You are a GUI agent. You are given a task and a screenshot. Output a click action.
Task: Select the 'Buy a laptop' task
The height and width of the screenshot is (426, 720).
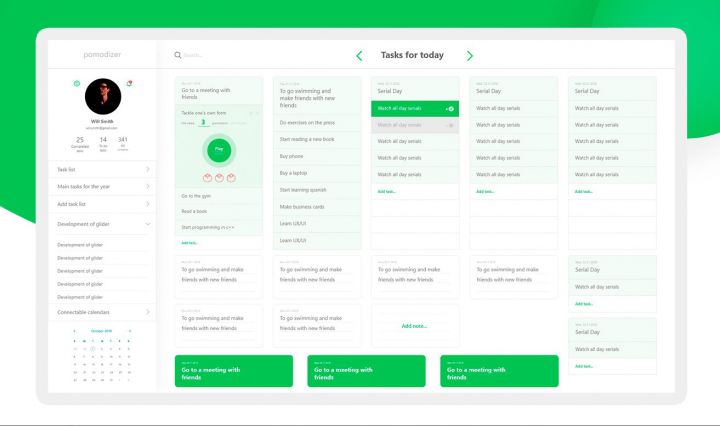tap(317, 173)
